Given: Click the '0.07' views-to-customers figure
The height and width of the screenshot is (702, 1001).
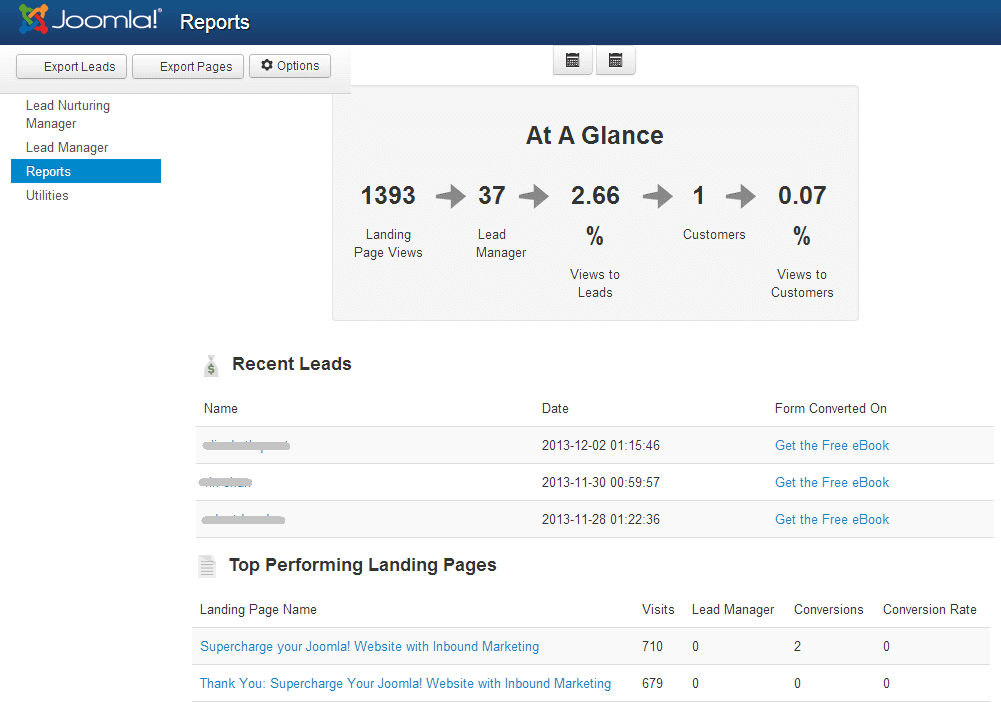Looking at the screenshot, I should pos(802,195).
